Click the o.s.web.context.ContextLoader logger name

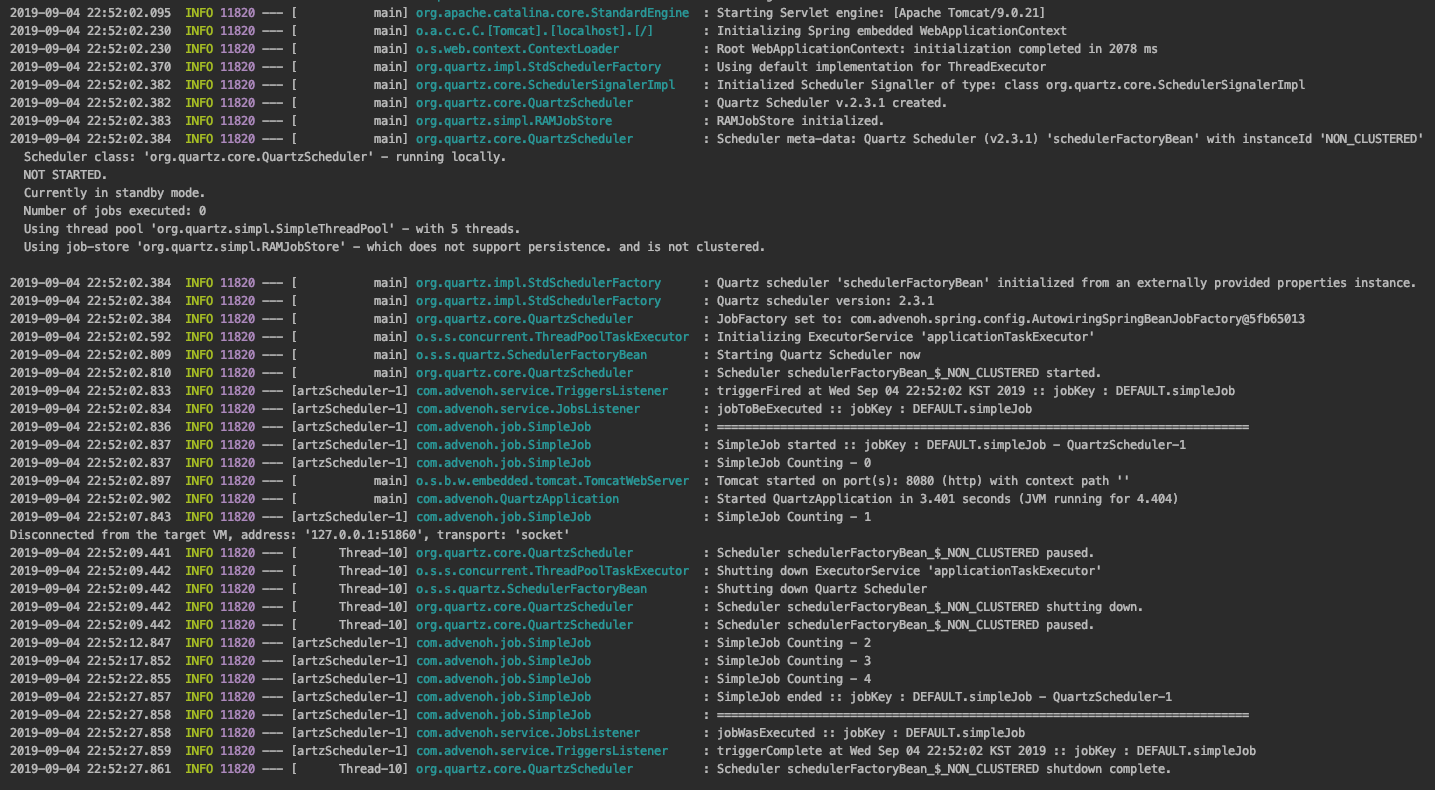tap(517, 49)
